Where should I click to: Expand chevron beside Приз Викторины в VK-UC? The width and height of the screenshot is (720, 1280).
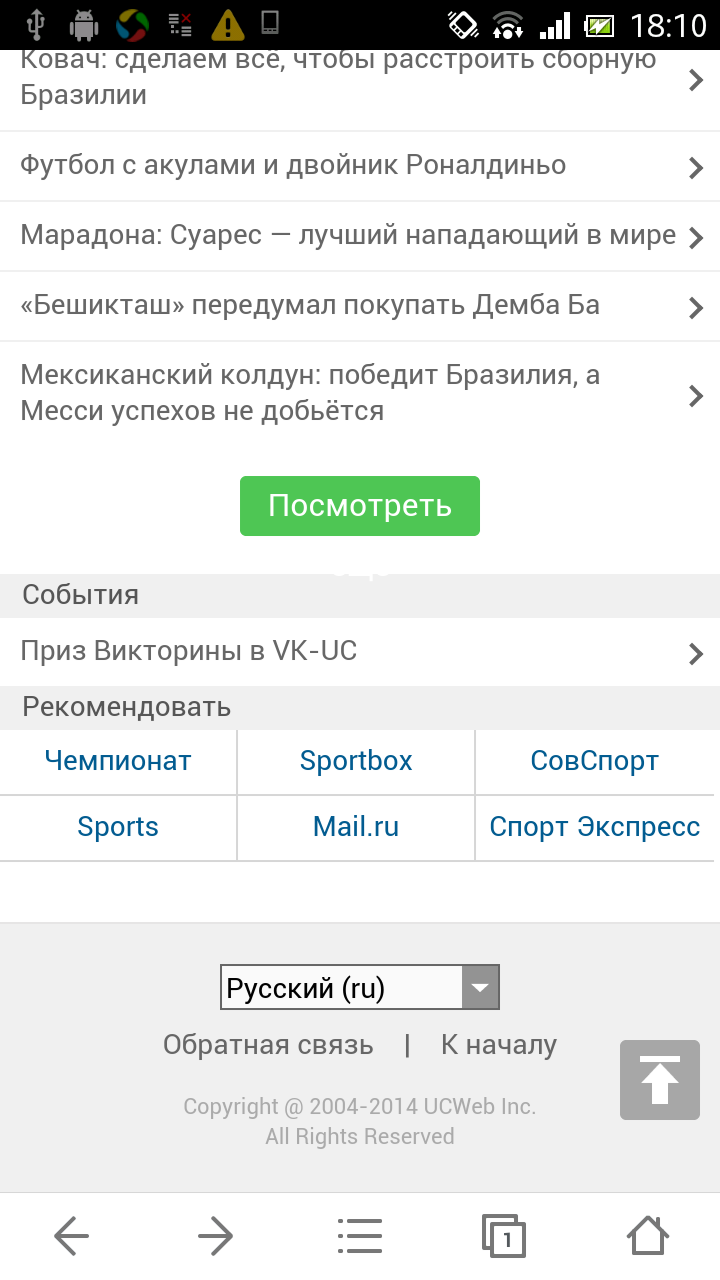tap(696, 654)
